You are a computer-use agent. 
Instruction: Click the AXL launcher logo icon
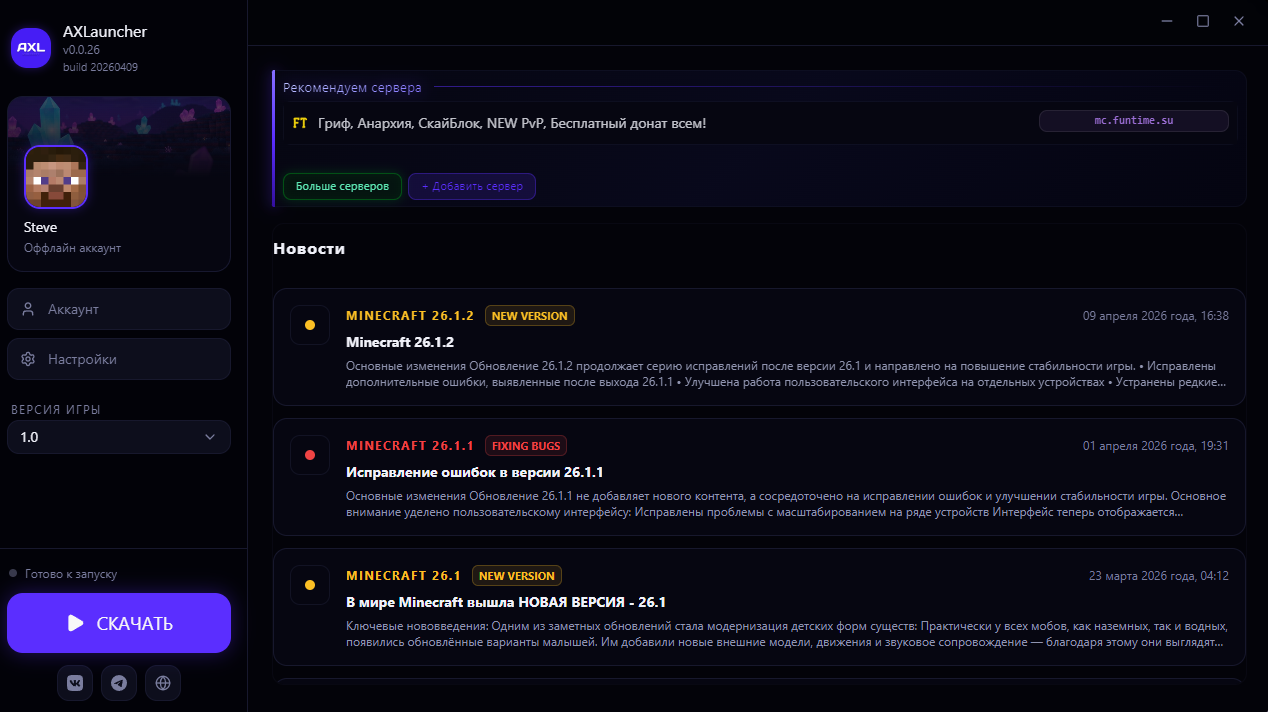coord(31,47)
